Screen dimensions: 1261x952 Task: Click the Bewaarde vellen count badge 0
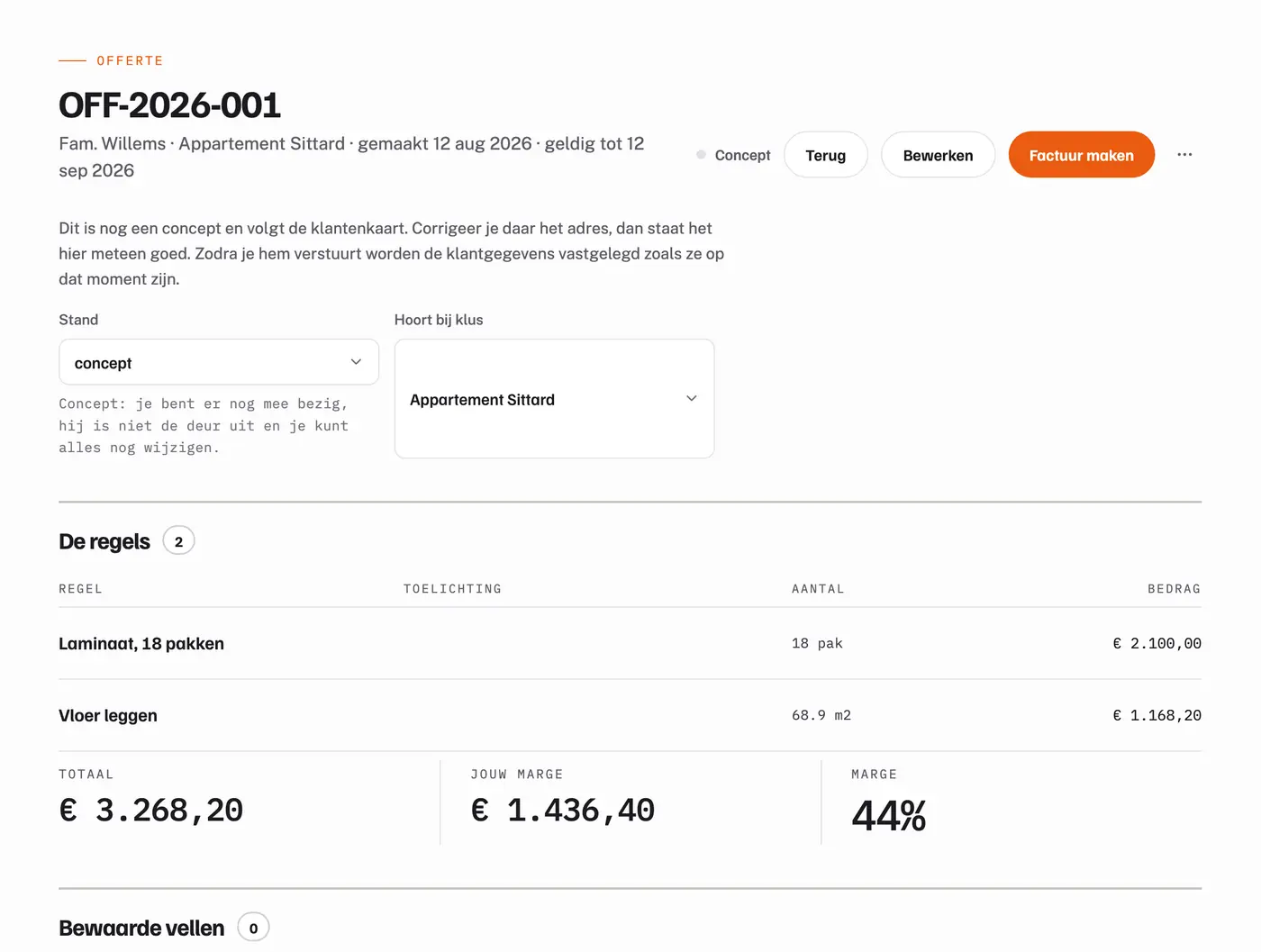tap(253, 928)
